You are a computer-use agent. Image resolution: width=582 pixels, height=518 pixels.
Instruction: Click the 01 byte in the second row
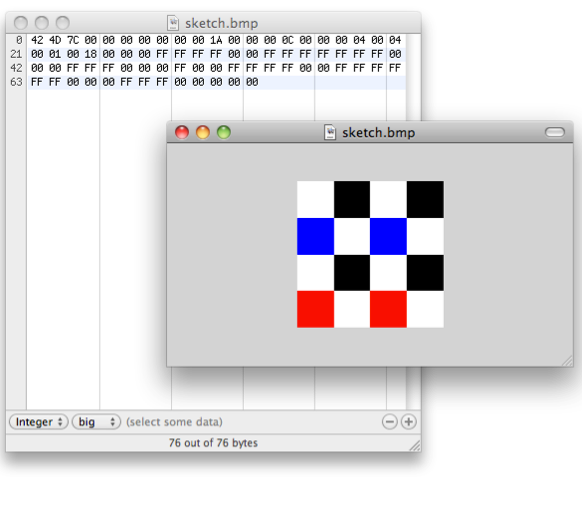[x=55, y=54]
